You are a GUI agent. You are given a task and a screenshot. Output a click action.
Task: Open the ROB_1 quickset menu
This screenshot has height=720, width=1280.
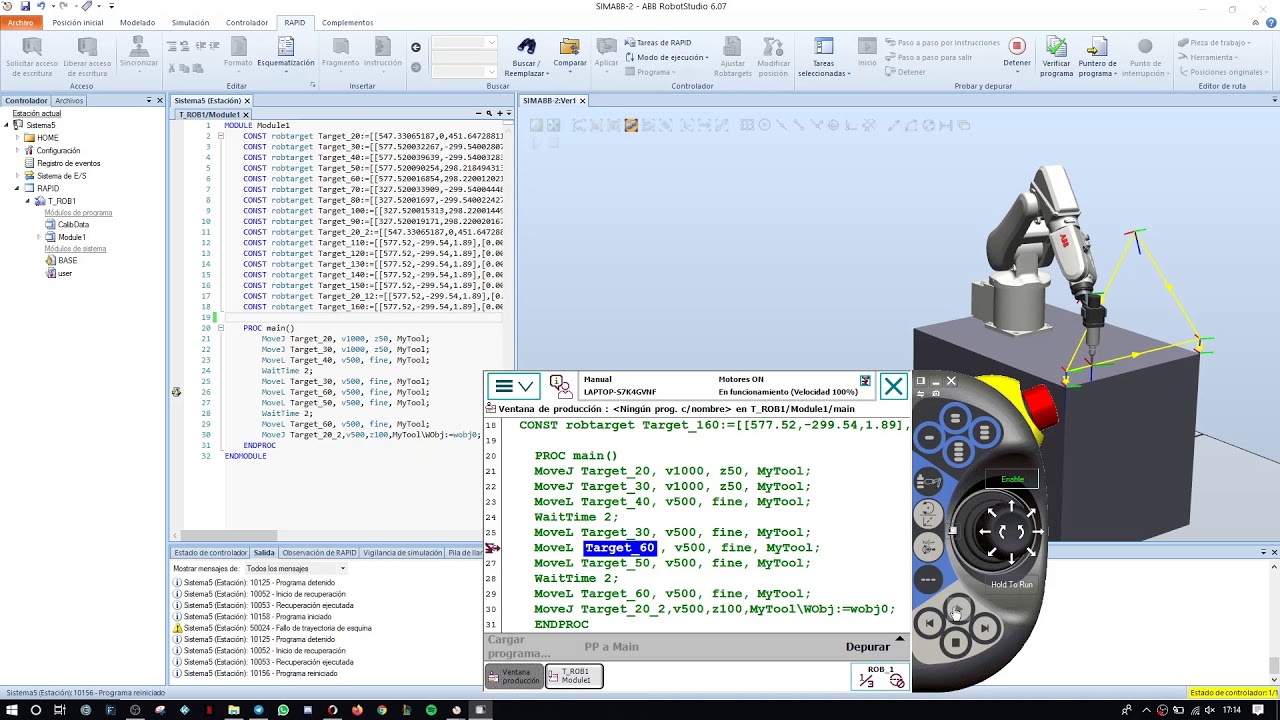(880, 677)
